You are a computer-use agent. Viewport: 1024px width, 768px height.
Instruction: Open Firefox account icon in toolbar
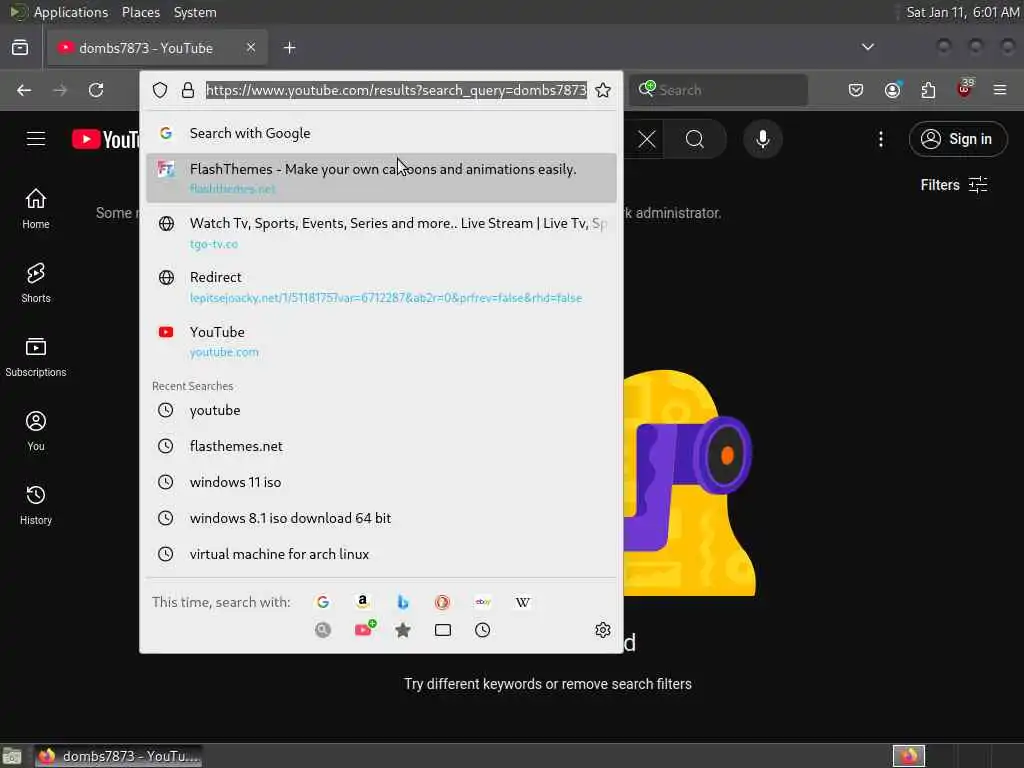click(893, 90)
